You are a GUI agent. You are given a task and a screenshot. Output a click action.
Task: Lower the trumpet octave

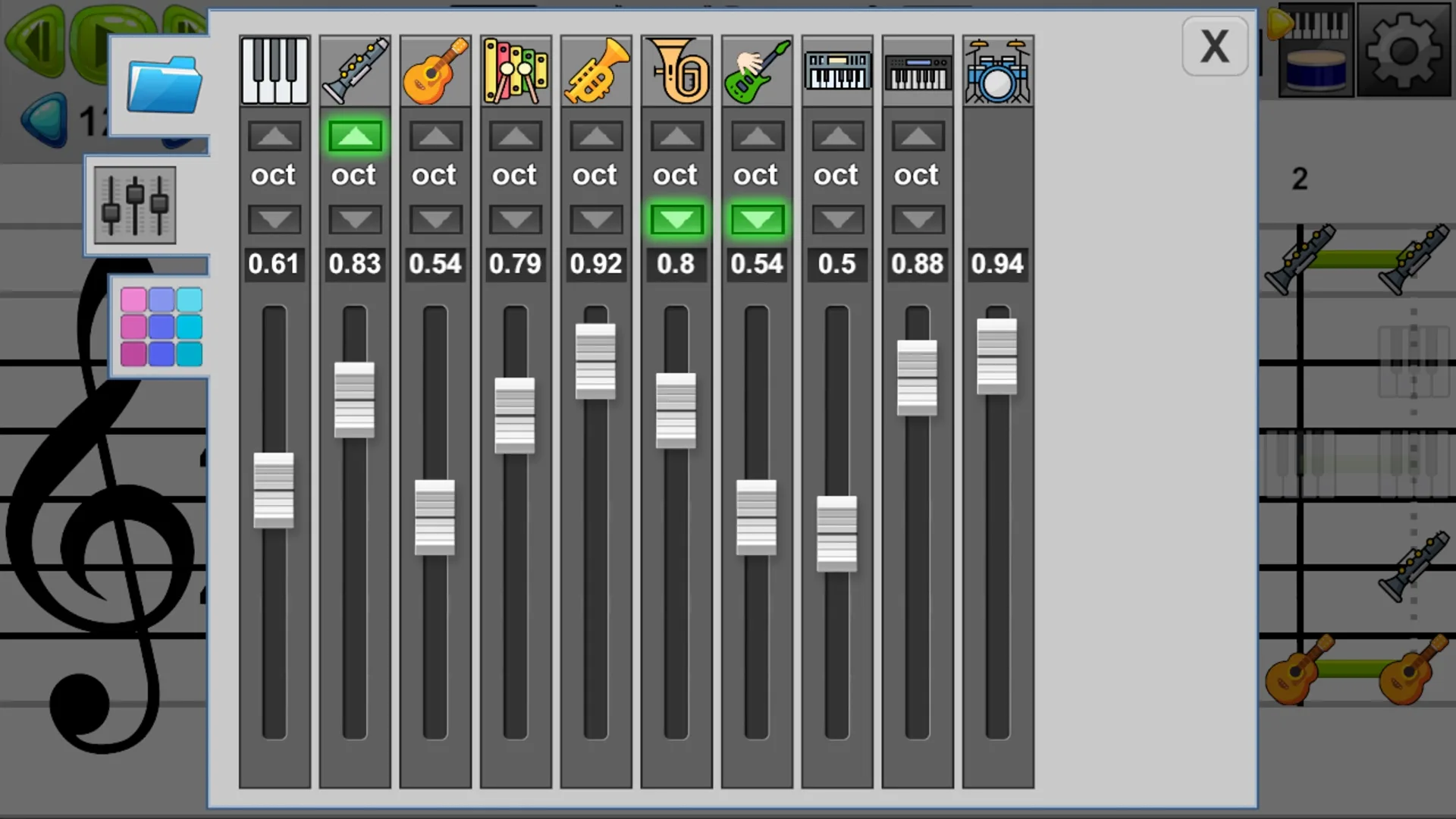pyautogui.click(x=595, y=220)
